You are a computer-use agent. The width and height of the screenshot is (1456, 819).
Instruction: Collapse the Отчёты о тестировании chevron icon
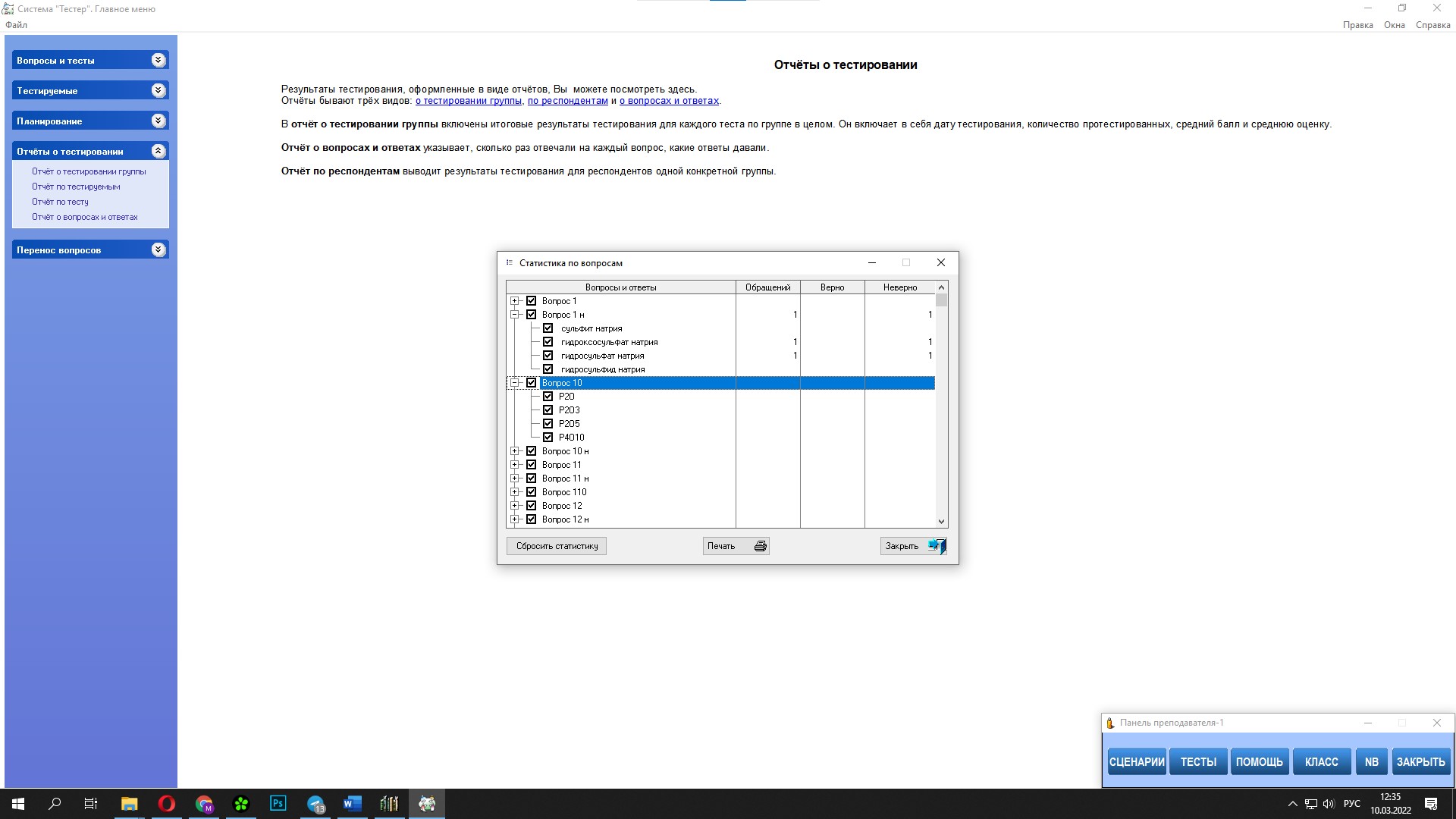coord(158,151)
